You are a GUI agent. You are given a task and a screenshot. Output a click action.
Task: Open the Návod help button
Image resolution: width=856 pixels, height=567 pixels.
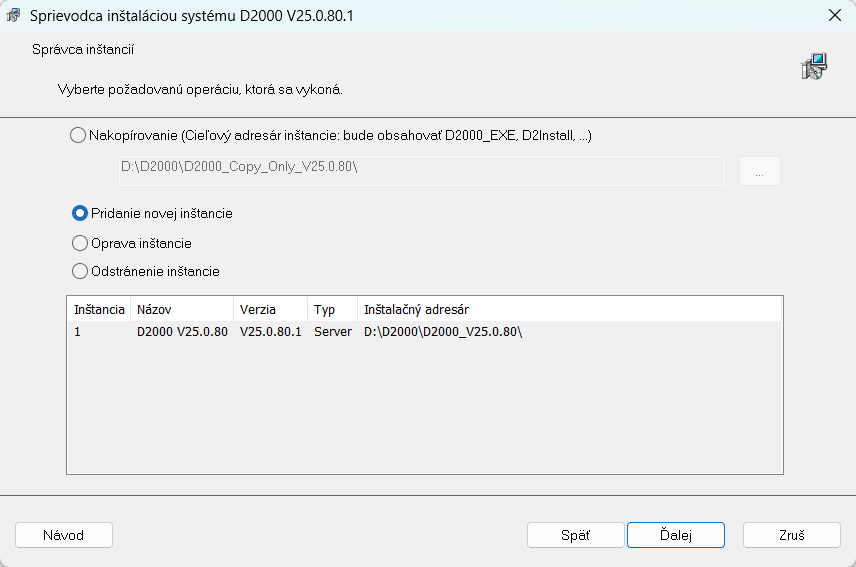tap(64, 535)
